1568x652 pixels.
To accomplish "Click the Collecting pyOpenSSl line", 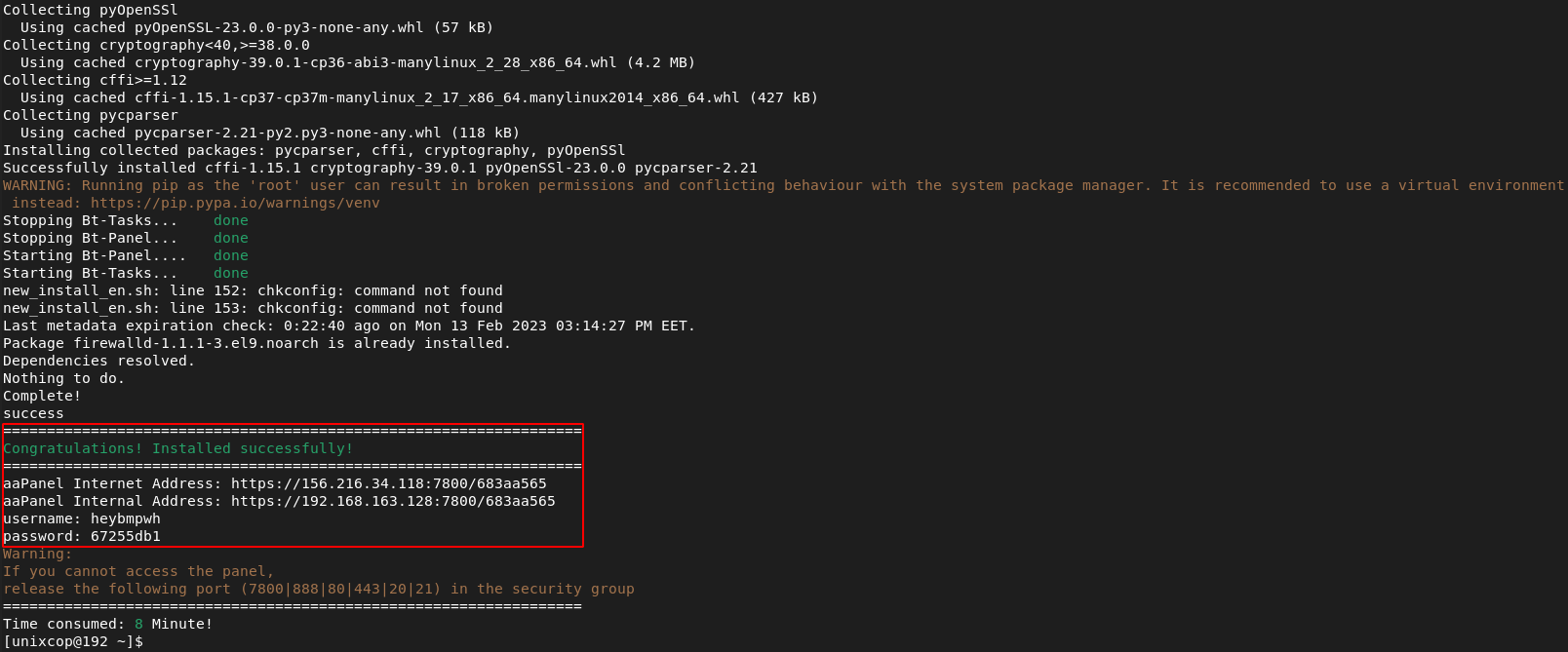I will pyautogui.click(x=91, y=10).
